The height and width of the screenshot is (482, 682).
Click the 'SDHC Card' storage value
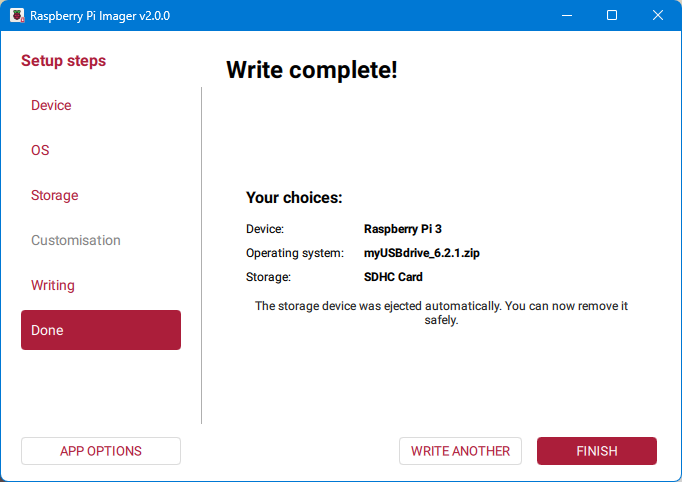point(393,277)
